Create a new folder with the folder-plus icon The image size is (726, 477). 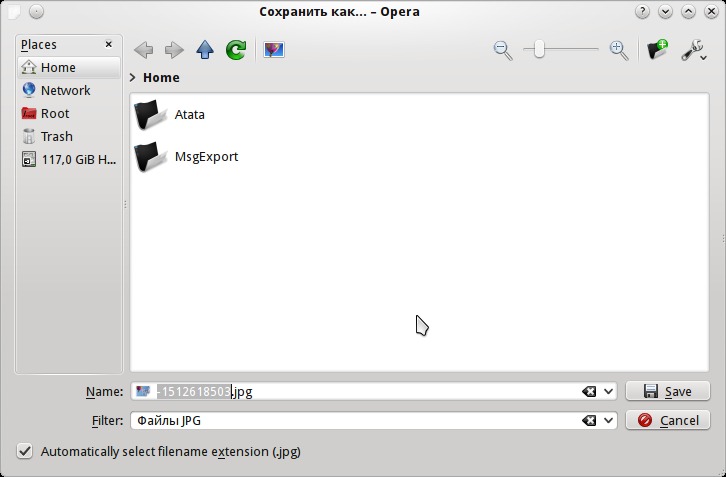click(x=657, y=50)
